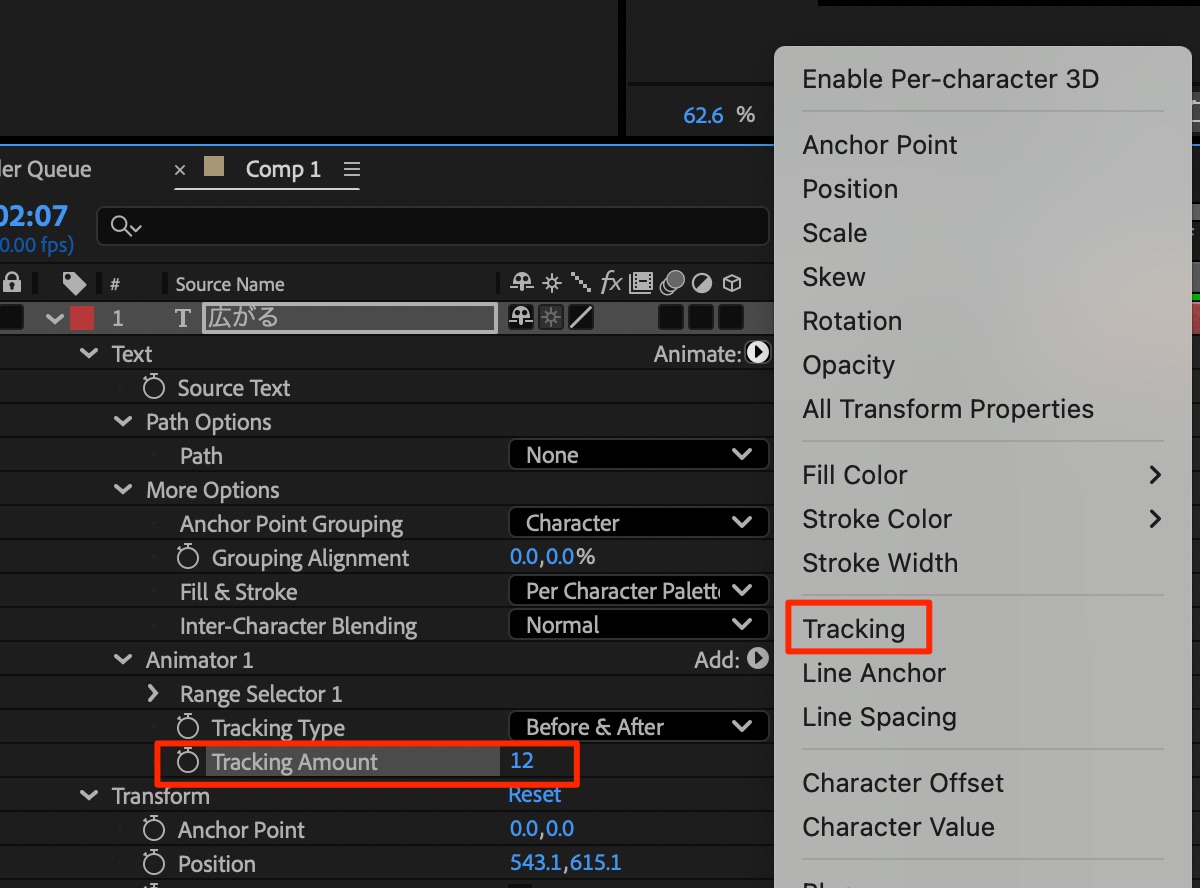Toggle stopwatch for Tracking Amount

[188, 762]
